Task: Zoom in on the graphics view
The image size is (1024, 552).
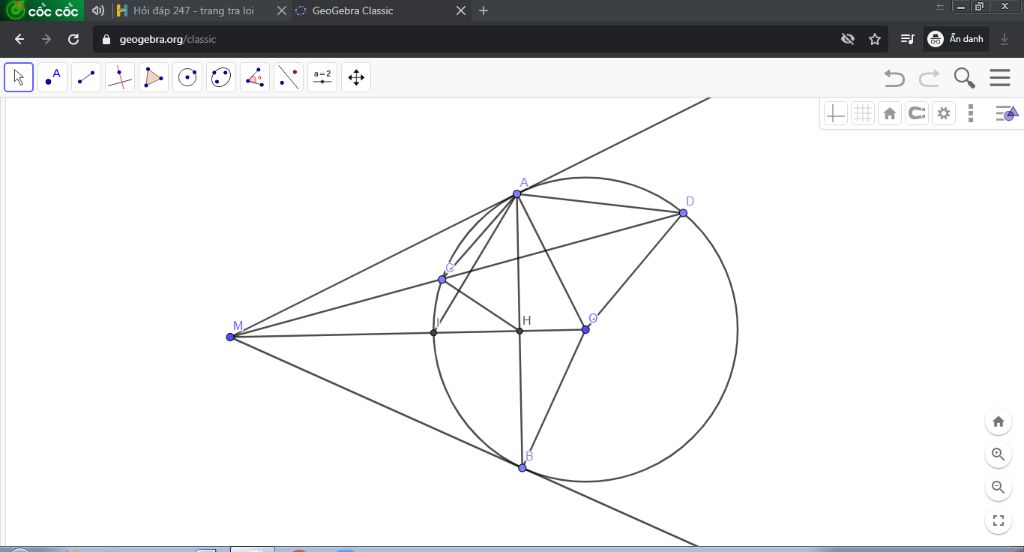Action: [998, 454]
